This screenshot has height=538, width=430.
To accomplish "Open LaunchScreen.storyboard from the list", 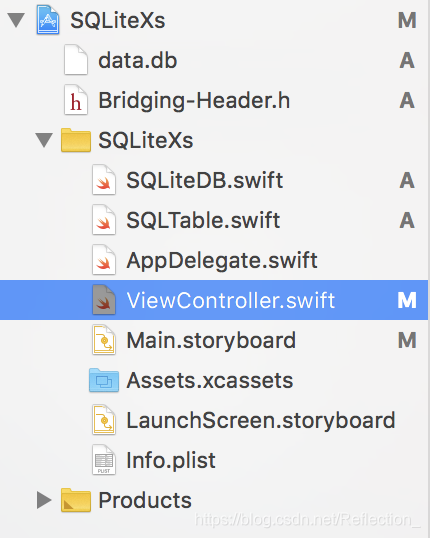I will 261,420.
